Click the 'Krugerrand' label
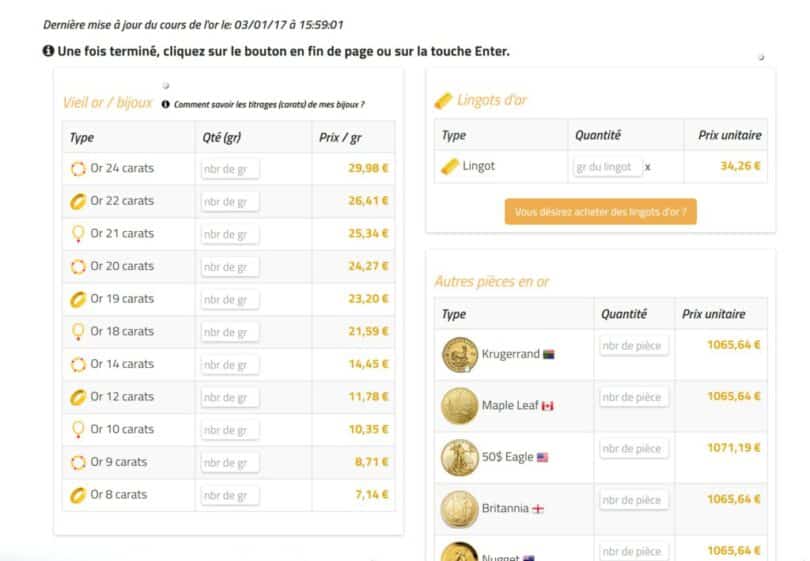The height and width of the screenshot is (561, 810). [510, 354]
